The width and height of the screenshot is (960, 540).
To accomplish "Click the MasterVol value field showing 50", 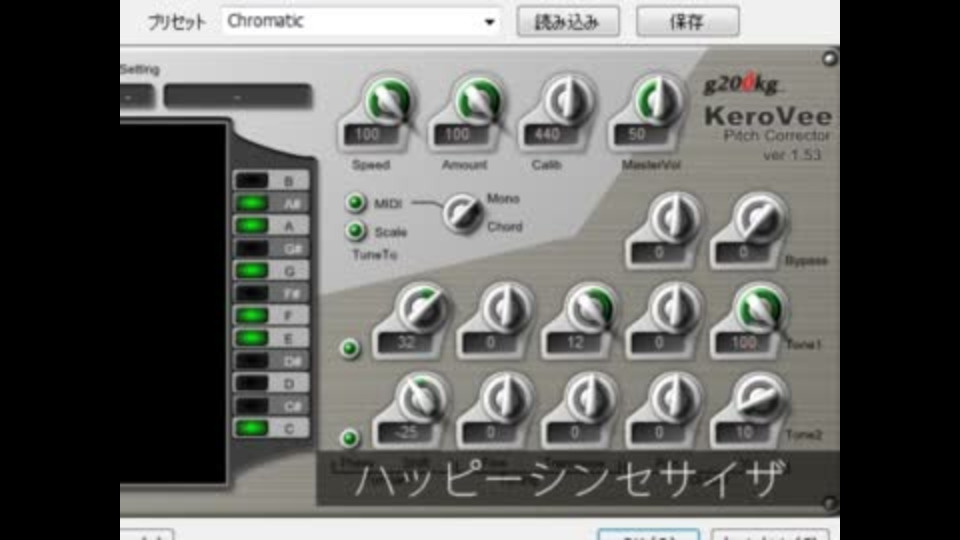I will click(639, 135).
